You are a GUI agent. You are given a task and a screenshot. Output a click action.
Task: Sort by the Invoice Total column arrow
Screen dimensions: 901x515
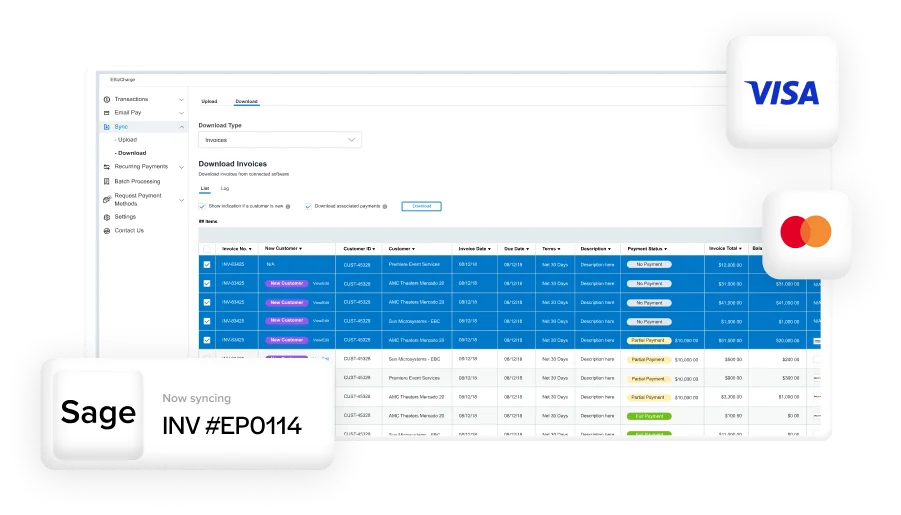pyautogui.click(x=740, y=249)
